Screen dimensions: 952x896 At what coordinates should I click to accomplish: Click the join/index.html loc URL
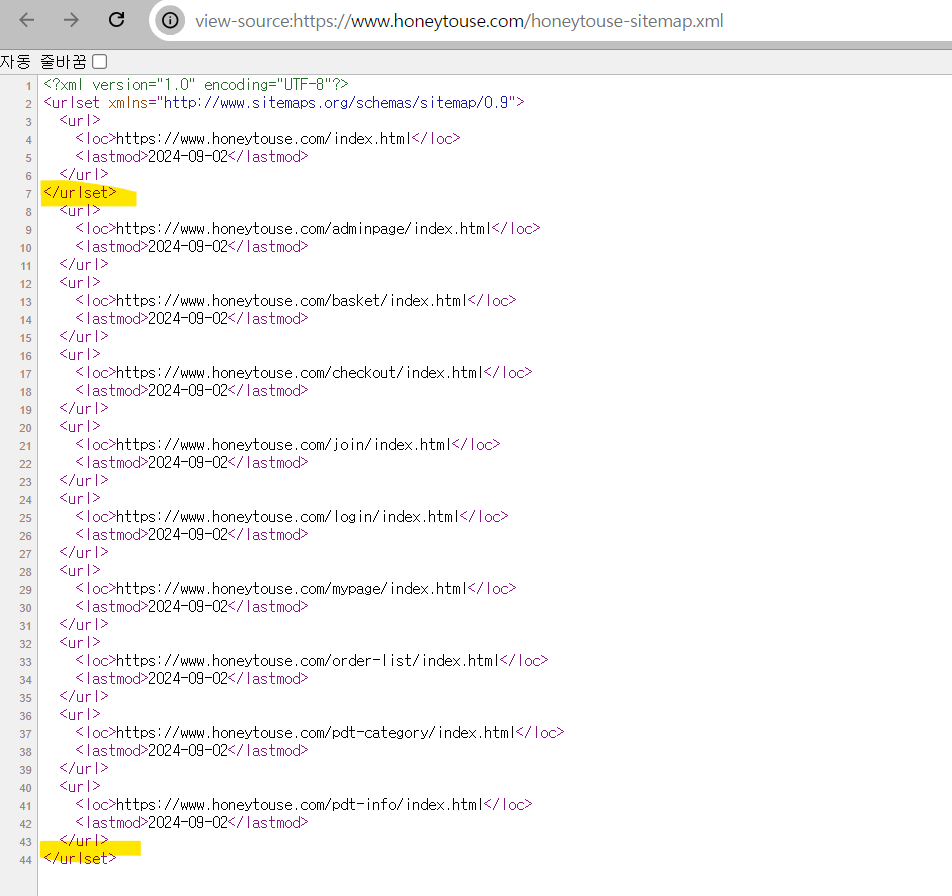coord(283,444)
